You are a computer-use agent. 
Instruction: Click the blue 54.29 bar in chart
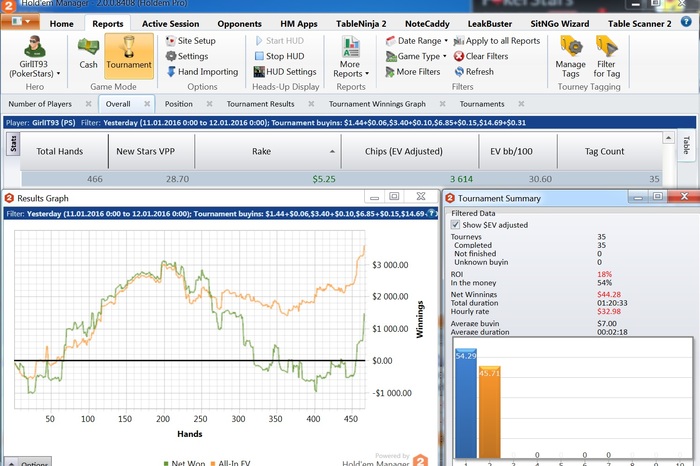tap(466, 404)
